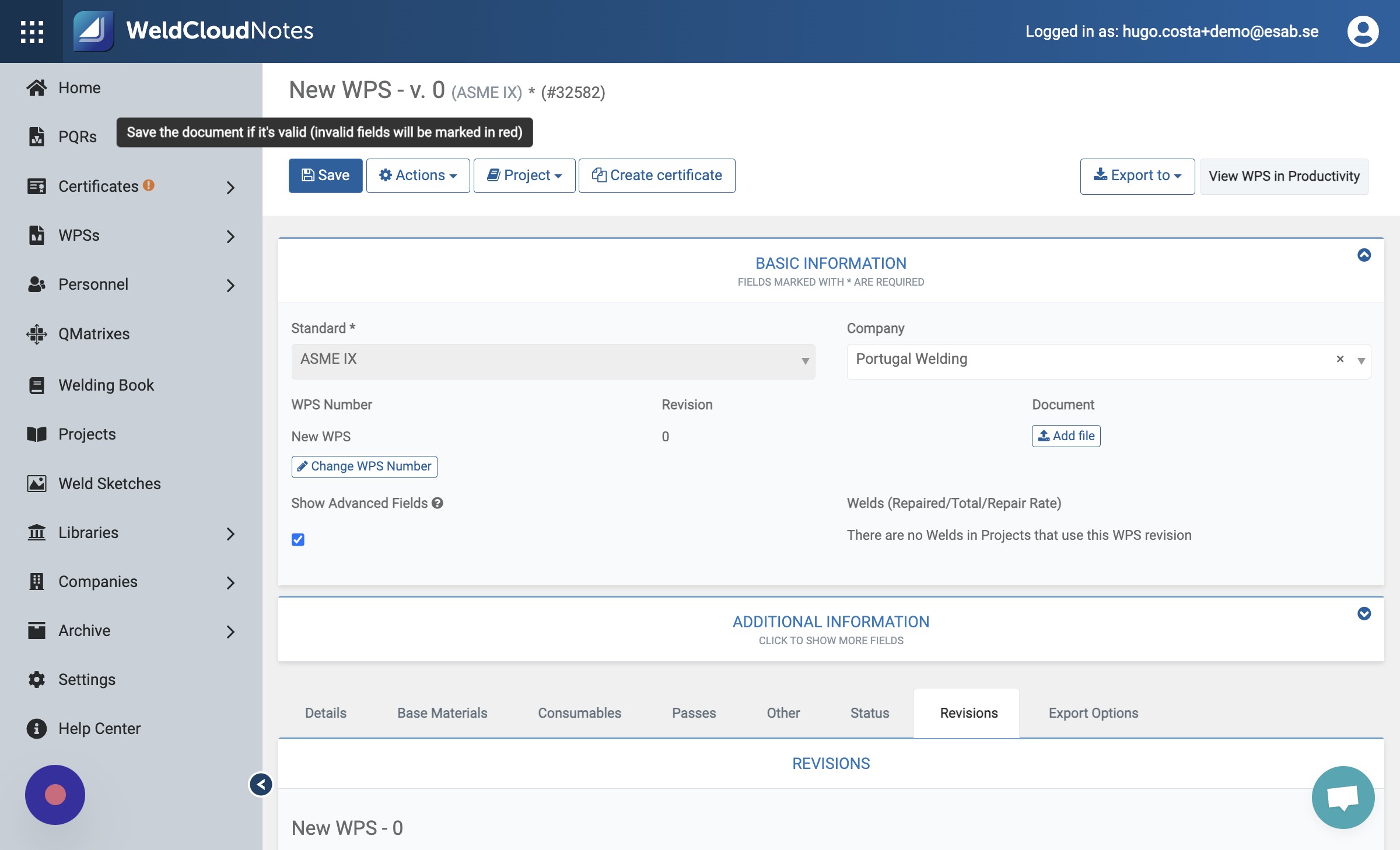Click the Settings gear icon
This screenshot has width=1400, height=850.
coord(36,679)
